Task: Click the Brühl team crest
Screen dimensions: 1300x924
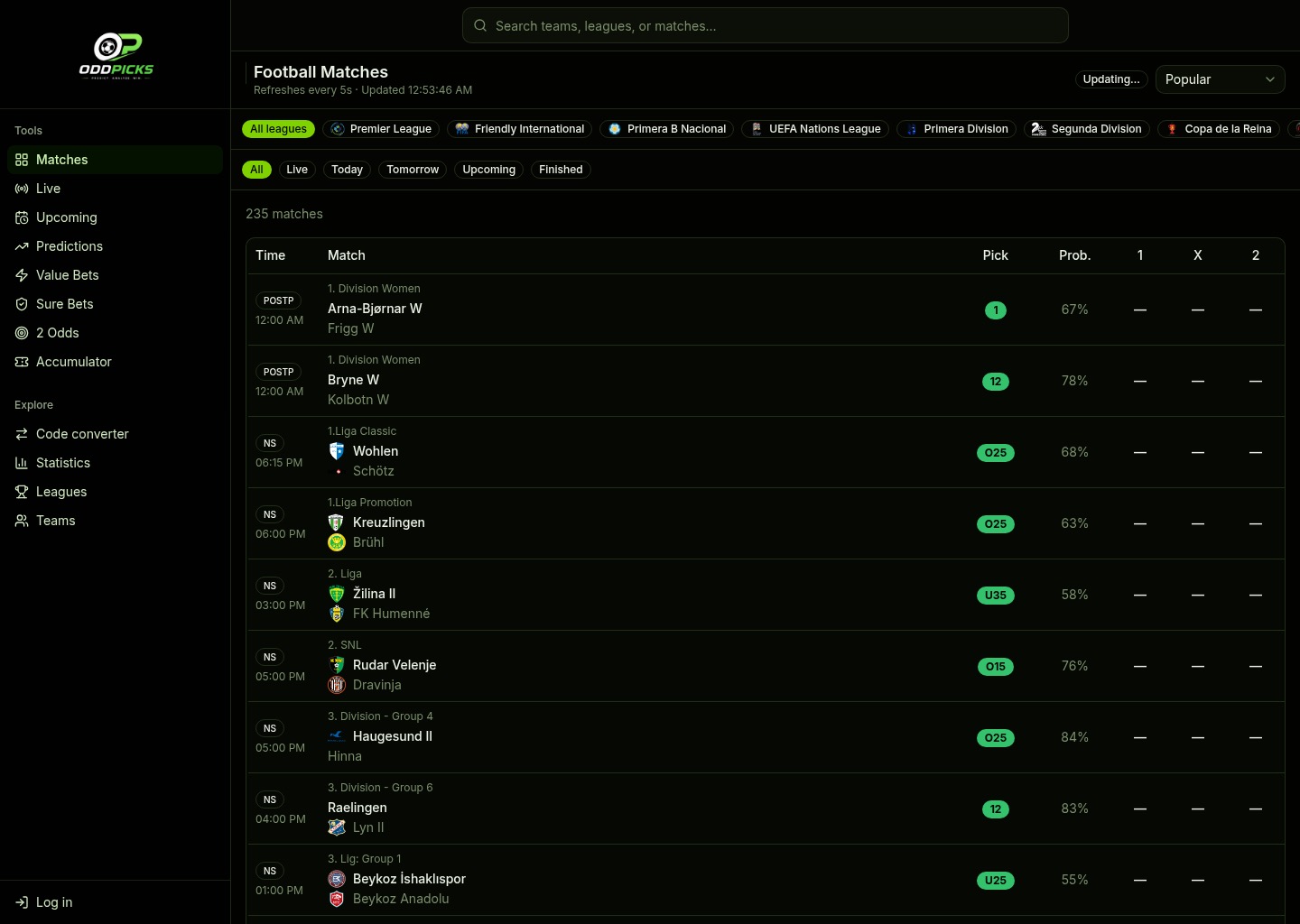Action: pyautogui.click(x=337, y=542)
